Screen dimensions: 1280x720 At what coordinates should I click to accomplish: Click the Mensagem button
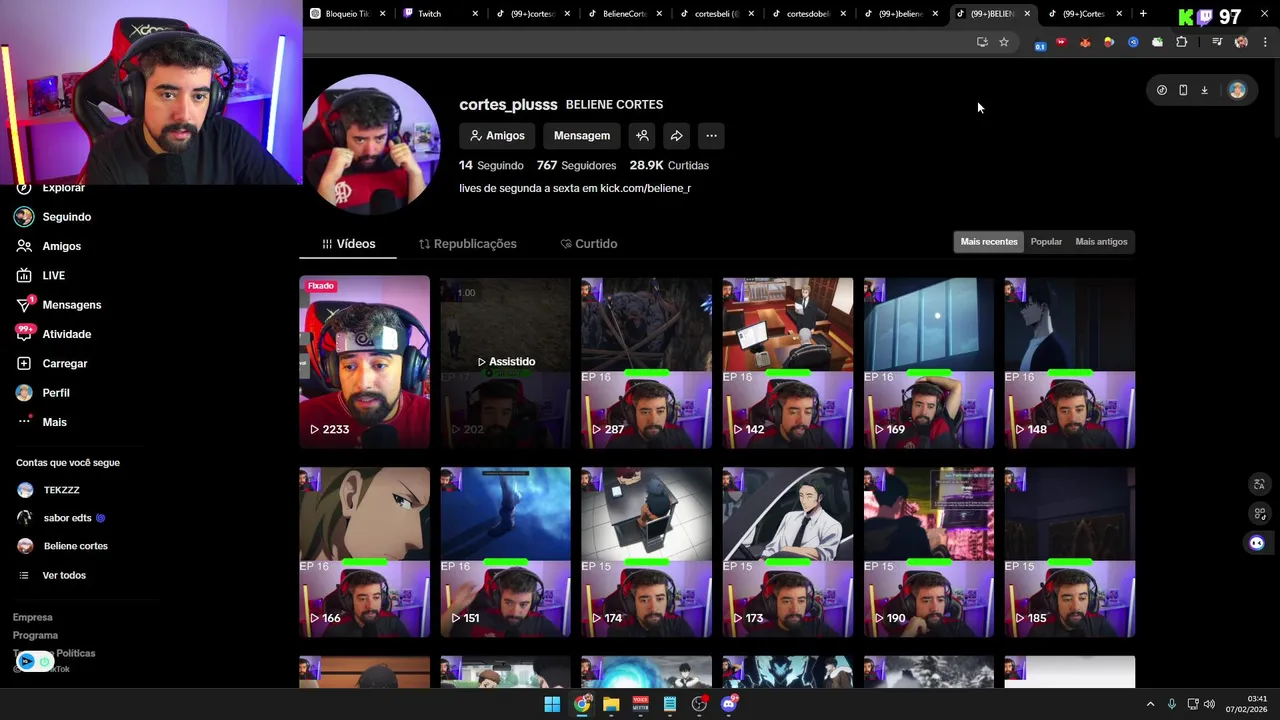tap(582, 136)
